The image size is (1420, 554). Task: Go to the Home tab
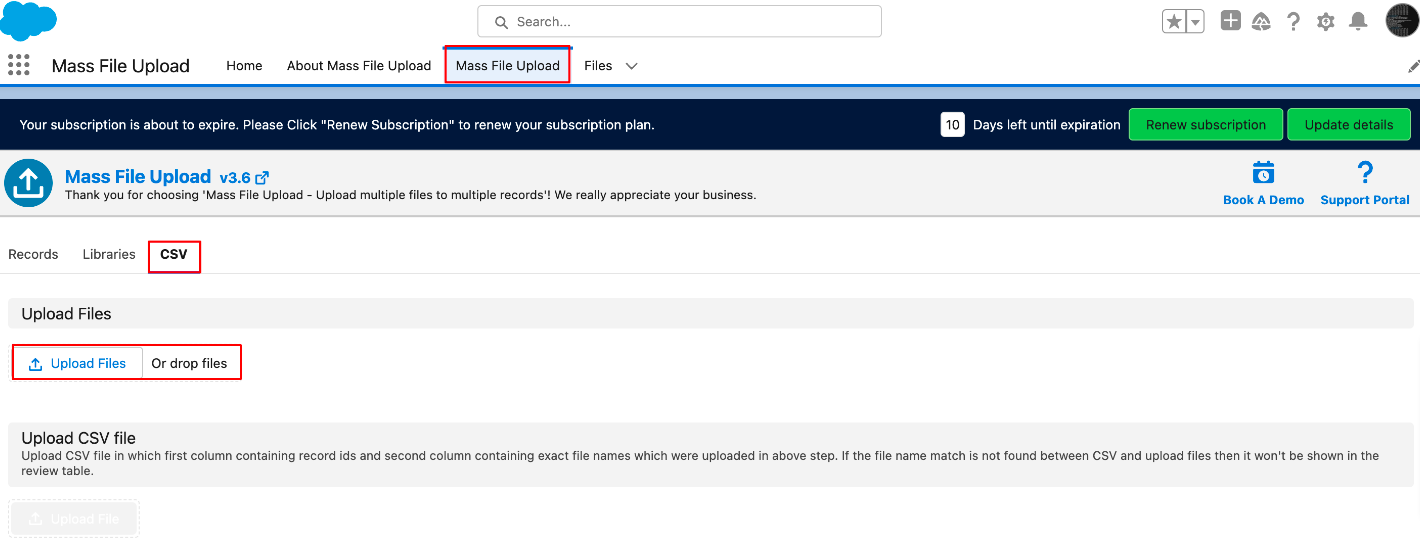tap(244, 65)
